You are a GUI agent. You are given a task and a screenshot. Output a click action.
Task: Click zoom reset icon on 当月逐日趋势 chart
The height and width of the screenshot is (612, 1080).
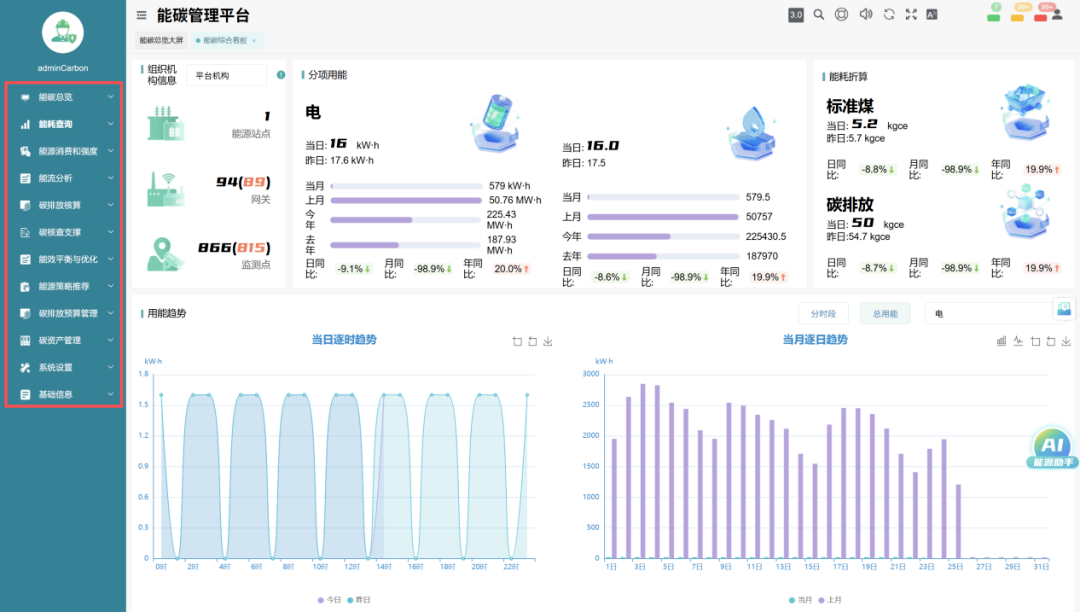pos(1051,341)
